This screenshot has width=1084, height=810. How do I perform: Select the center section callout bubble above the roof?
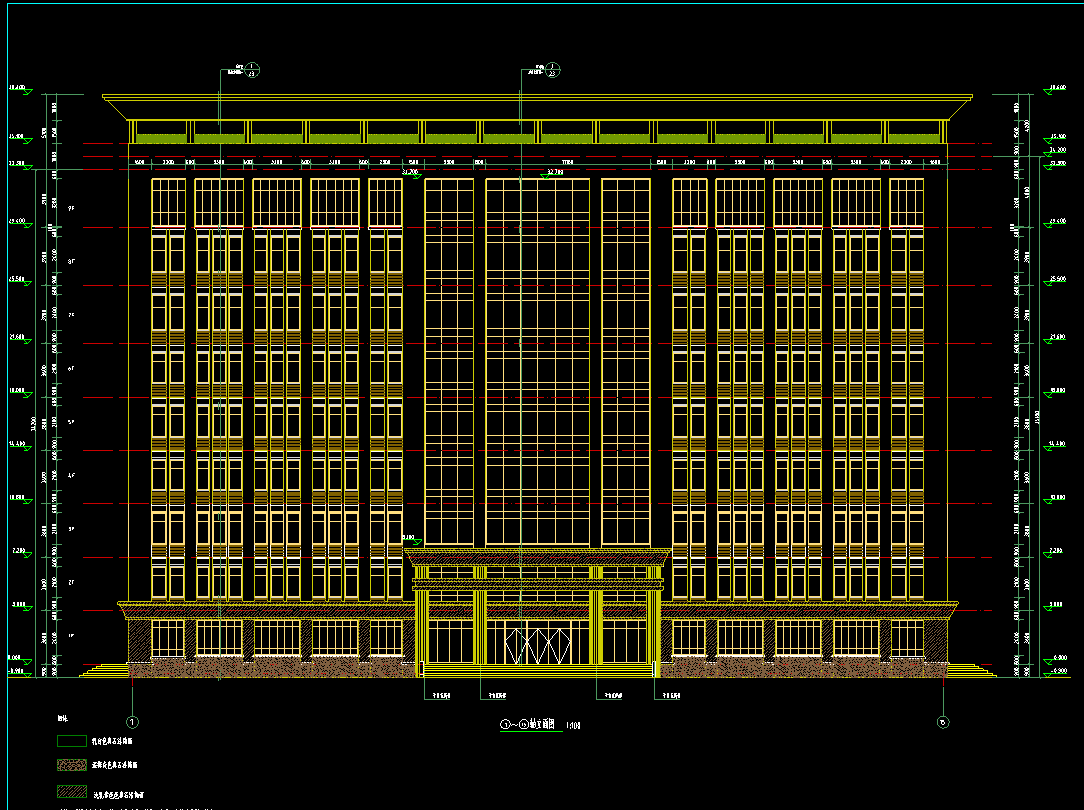[x=553, y=69]
